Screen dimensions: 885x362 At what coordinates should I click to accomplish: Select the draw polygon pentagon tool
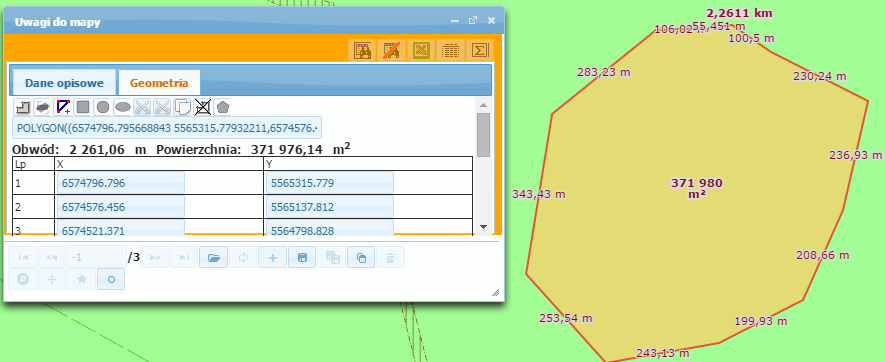pos(222,107)
